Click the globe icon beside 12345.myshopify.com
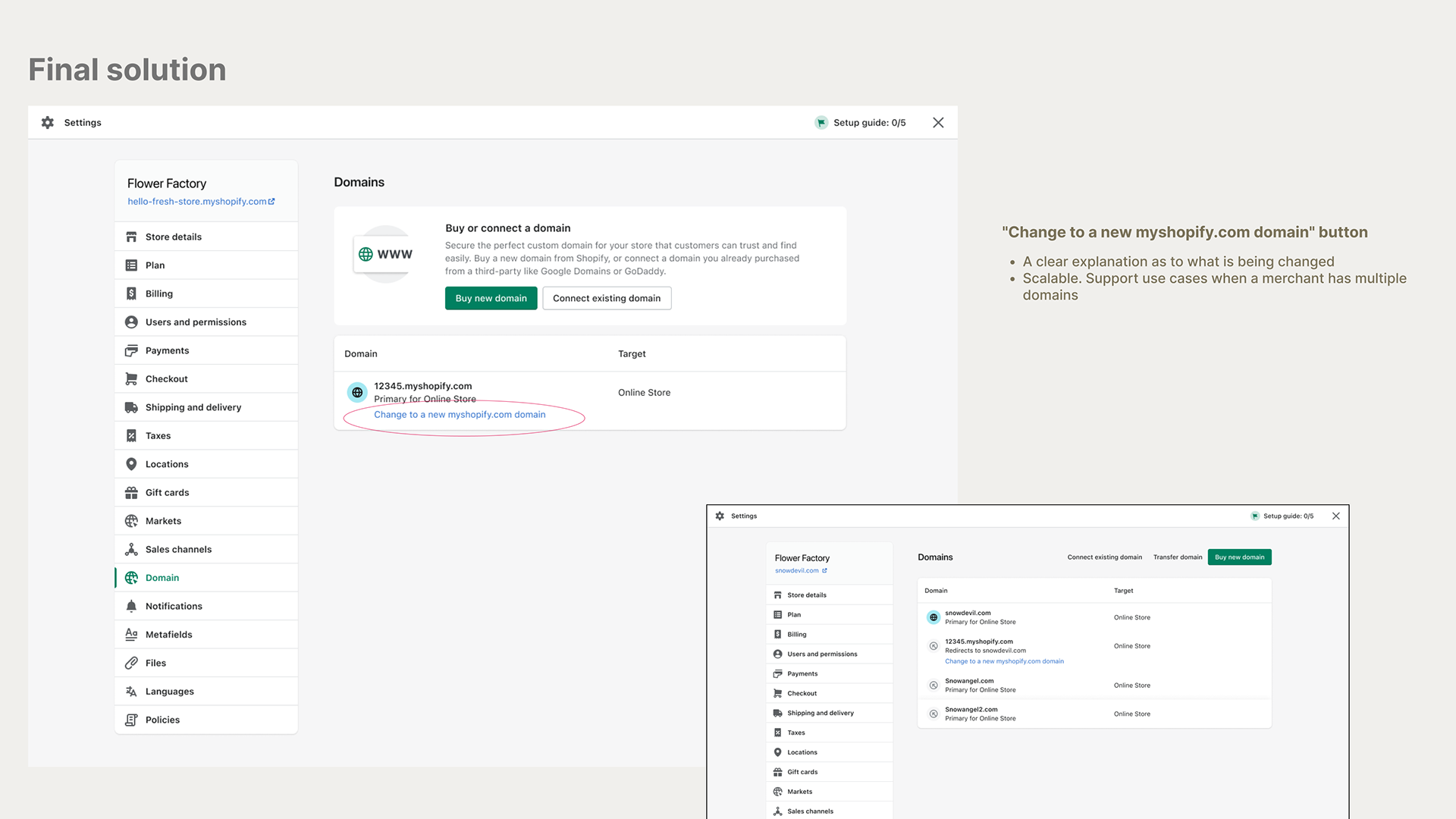Viewport: 1456px width, 819px height. click(x=357, y=392)
